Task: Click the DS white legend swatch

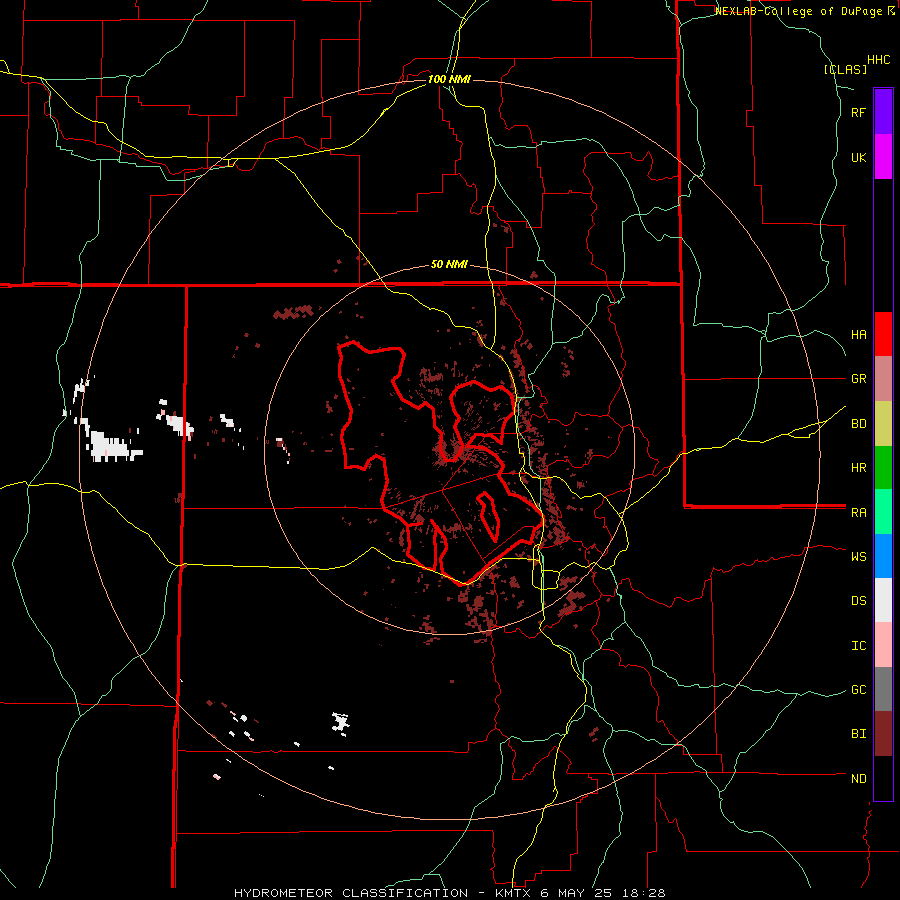Action: click(x=883, y=600)
